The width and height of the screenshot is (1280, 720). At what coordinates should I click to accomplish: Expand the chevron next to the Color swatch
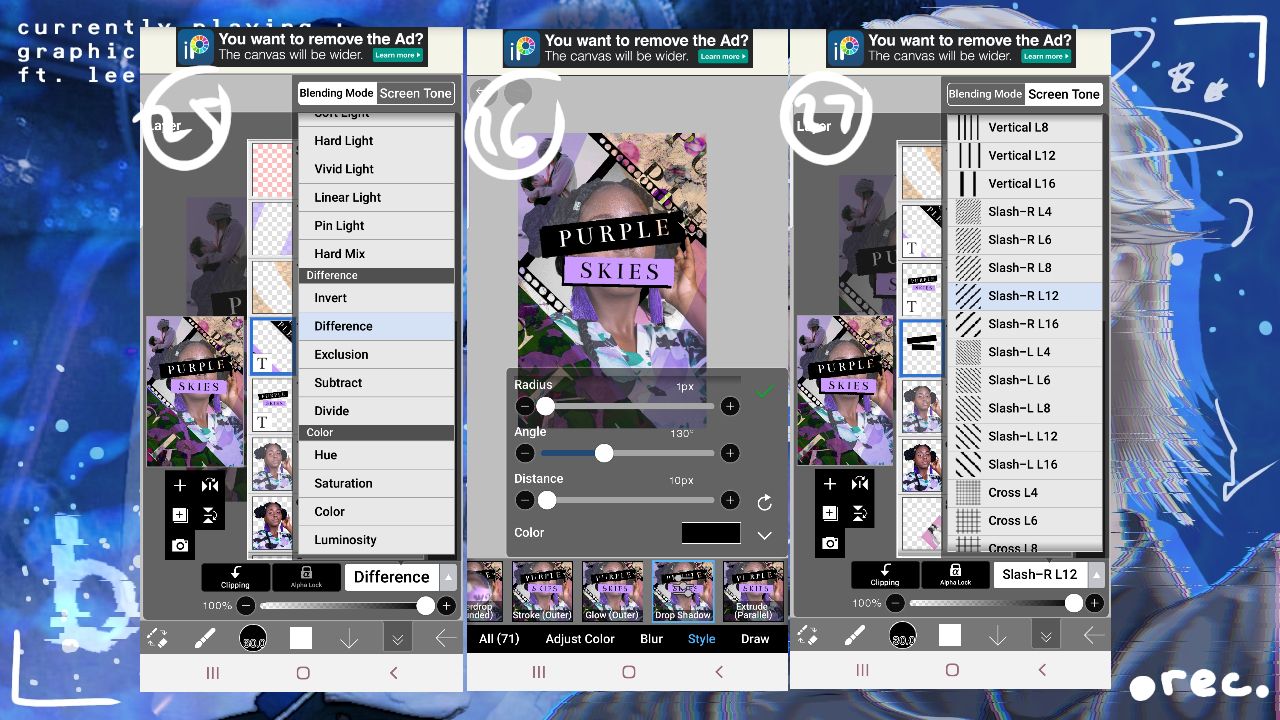[x=764, y=535]
